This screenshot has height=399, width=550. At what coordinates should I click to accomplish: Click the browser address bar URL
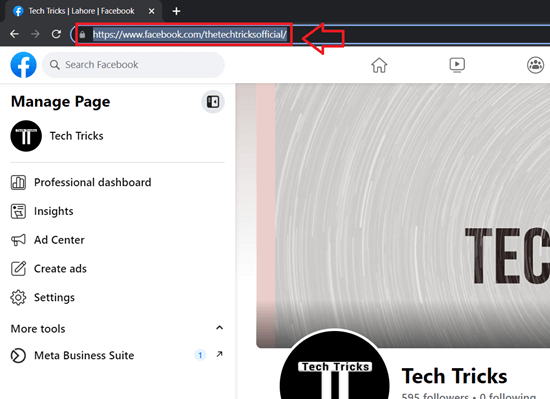[x=190, y=34]
